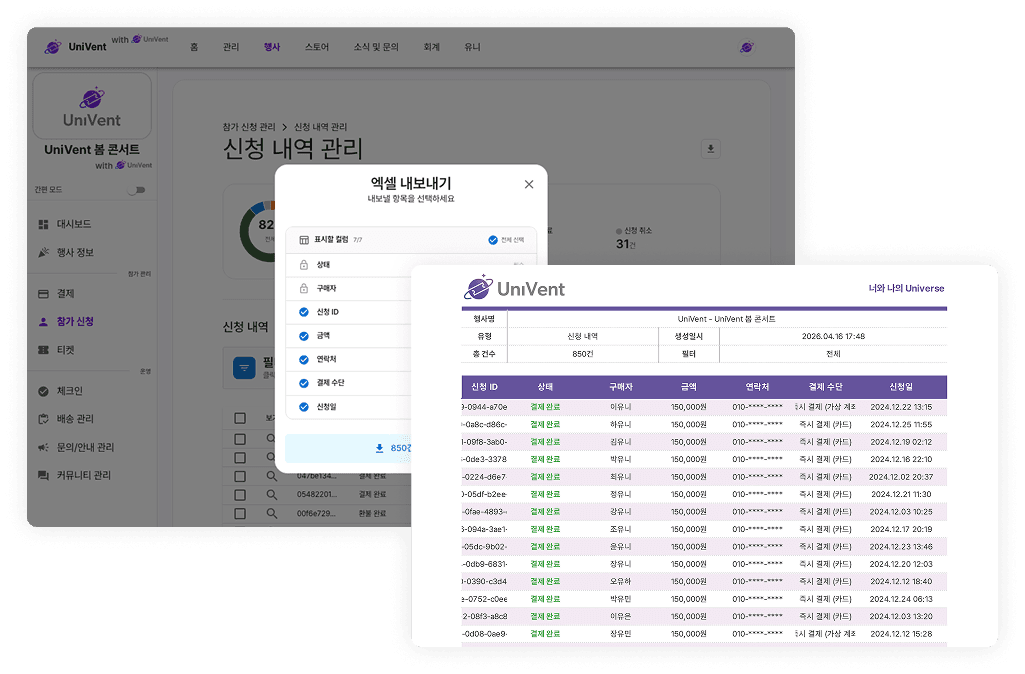1025x674 pixels.
Task: Uncheck the 결제 수단 export column
Action: pos(302,383)
